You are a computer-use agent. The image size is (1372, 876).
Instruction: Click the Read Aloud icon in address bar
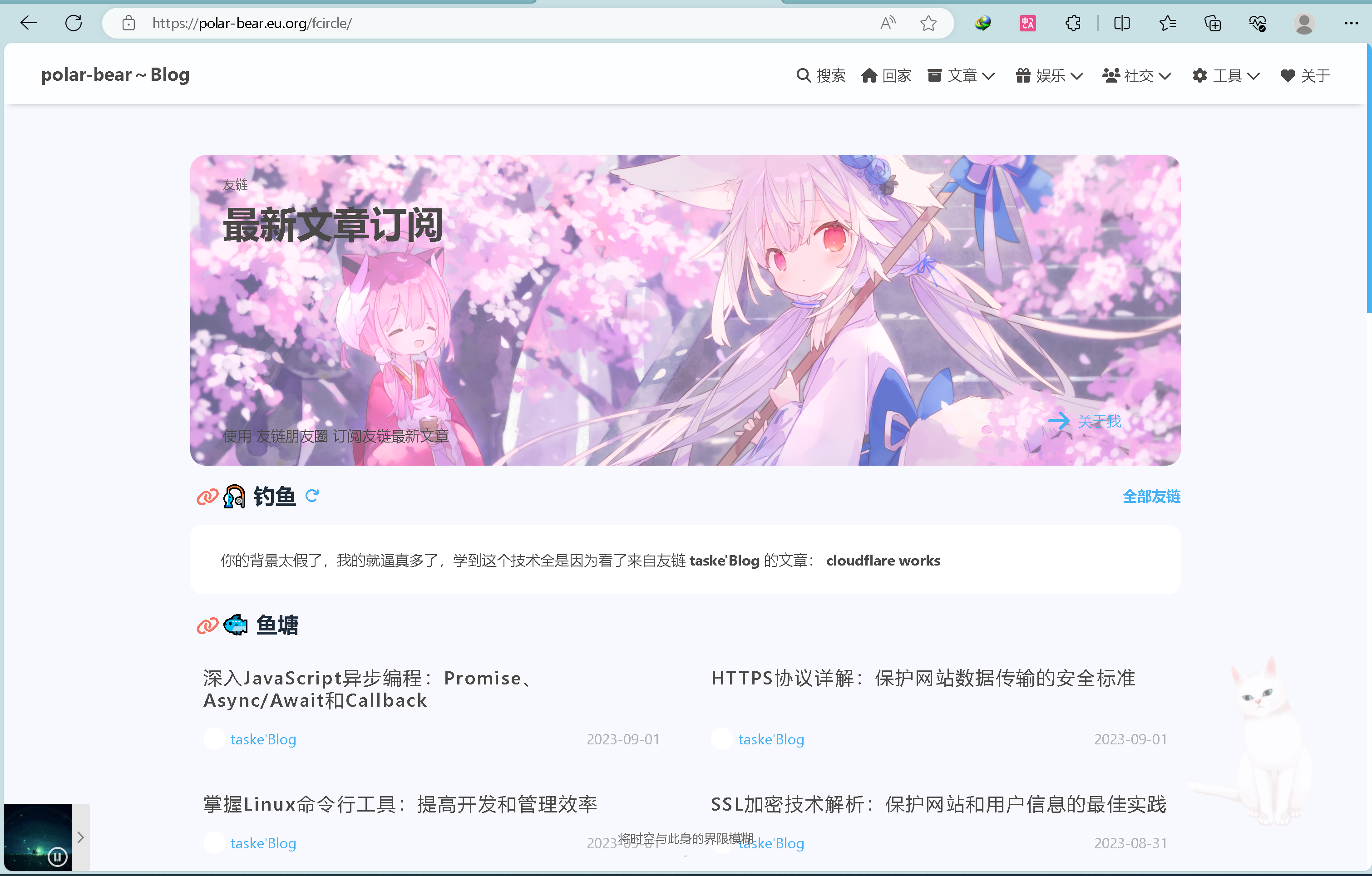(x=888, y=23)
